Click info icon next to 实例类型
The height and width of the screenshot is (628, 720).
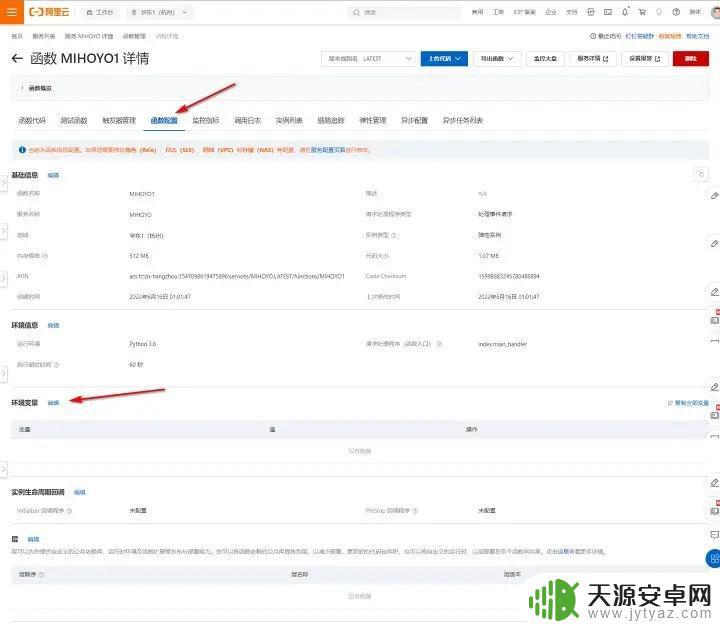pos(394,235)
